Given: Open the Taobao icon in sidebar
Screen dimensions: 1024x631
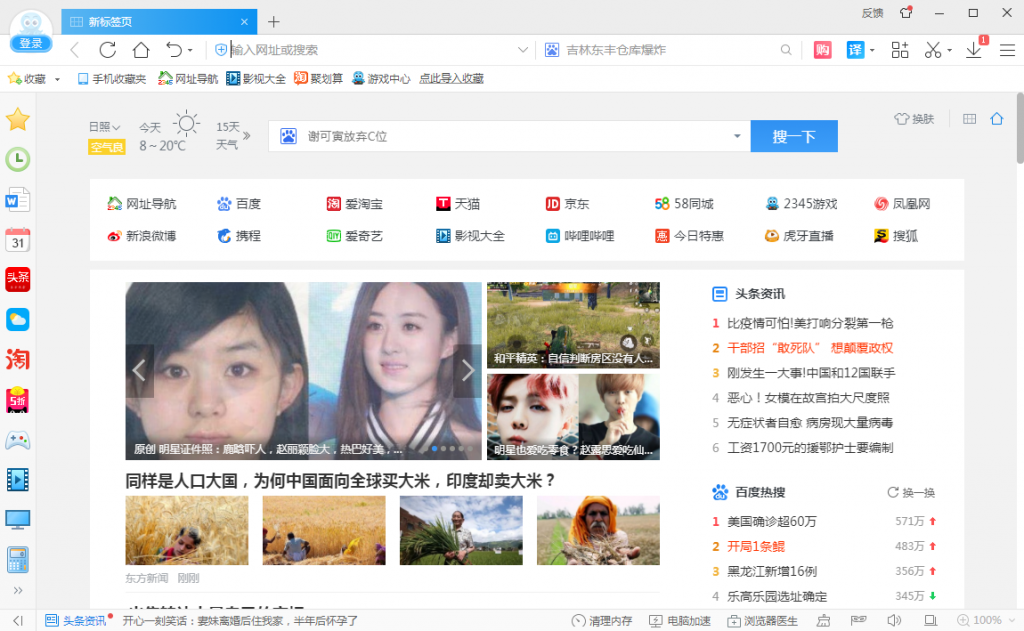Looking at the screenshot, I should click(x=18, y=359).
